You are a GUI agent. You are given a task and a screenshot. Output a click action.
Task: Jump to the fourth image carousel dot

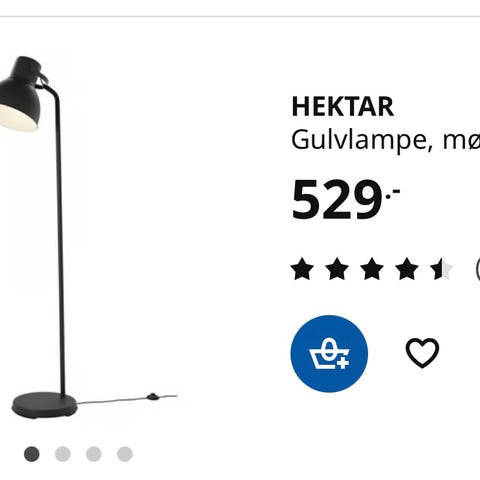pos(125,454)
